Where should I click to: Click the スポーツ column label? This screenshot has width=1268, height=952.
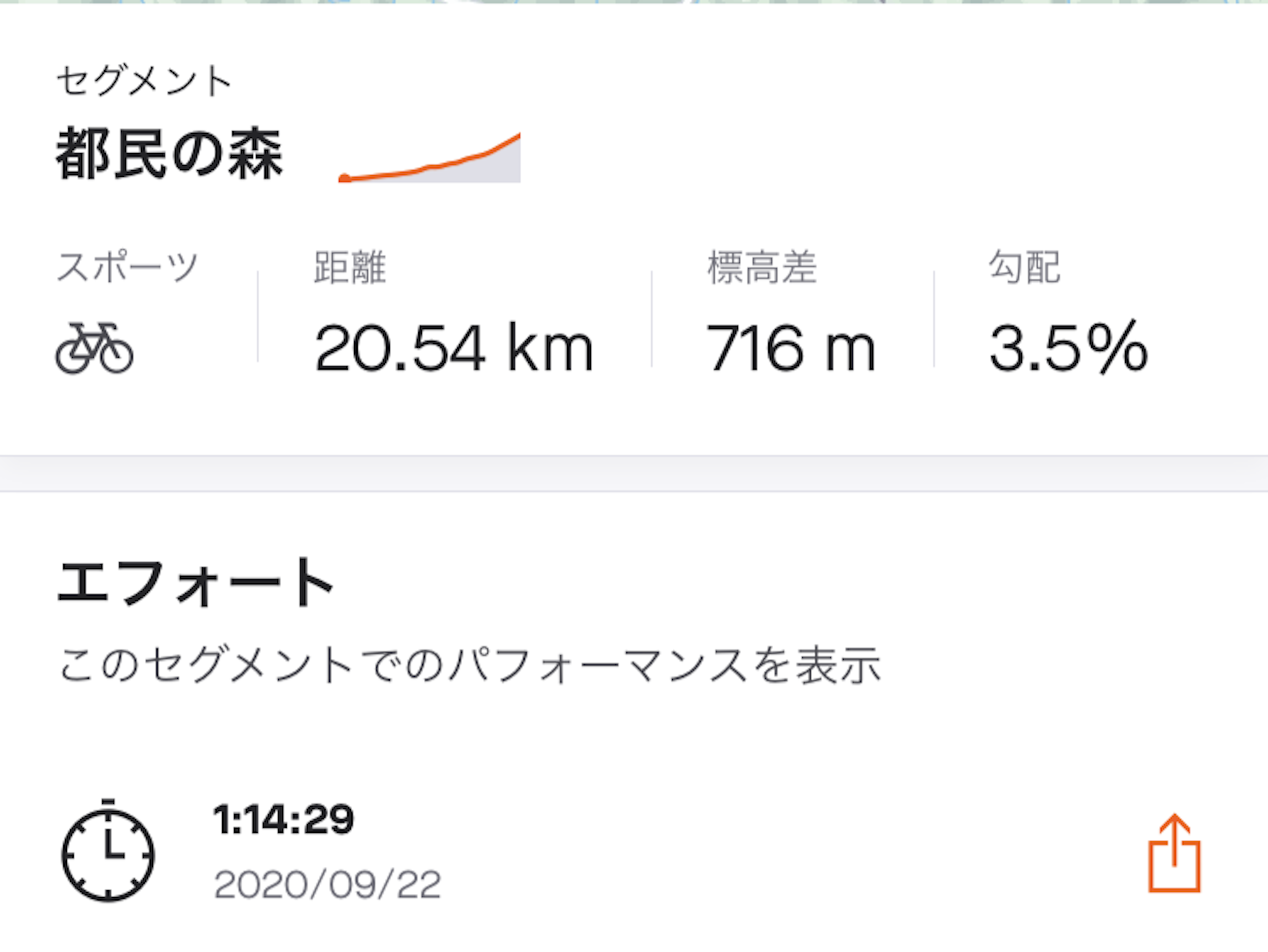click(x=127, y=267)
